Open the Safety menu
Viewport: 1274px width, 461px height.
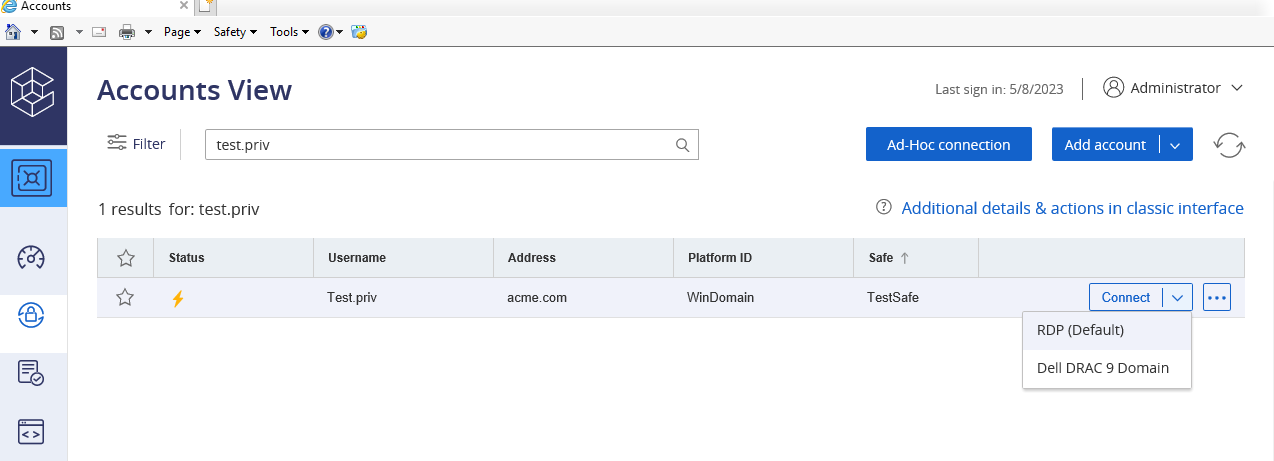236,32
